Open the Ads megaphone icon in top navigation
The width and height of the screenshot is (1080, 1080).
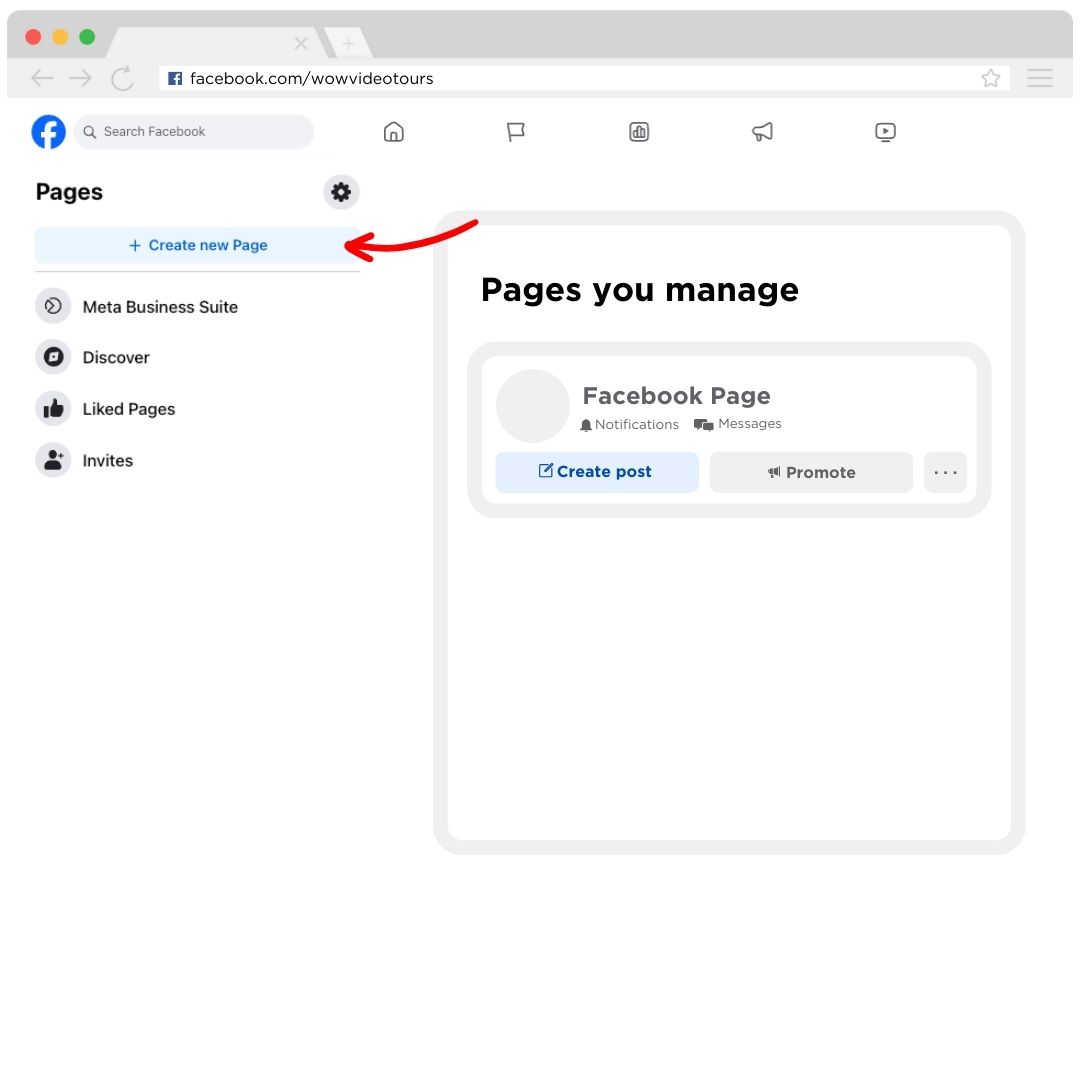pos(762,132)
